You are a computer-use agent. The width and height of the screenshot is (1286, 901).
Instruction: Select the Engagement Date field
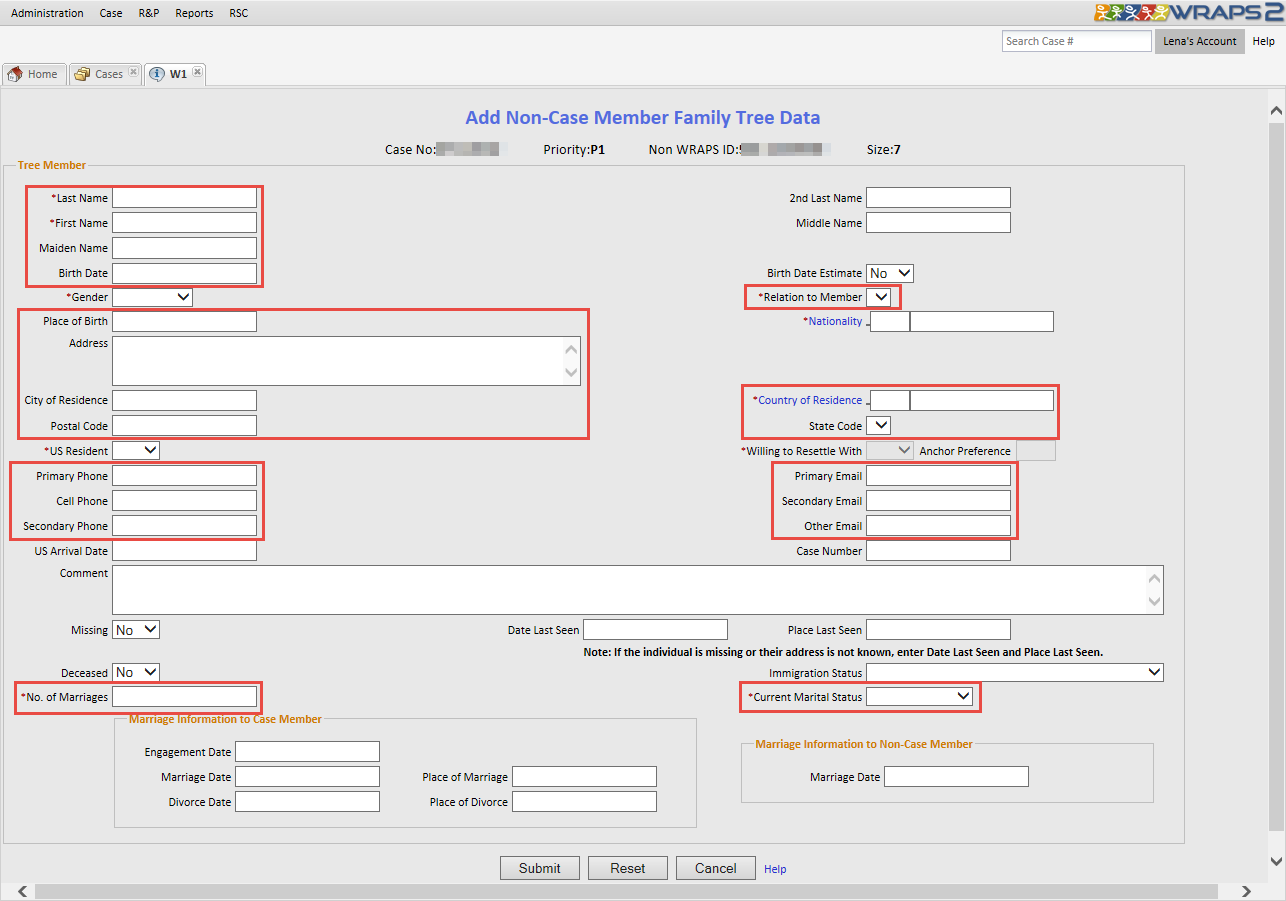[307, 752]
